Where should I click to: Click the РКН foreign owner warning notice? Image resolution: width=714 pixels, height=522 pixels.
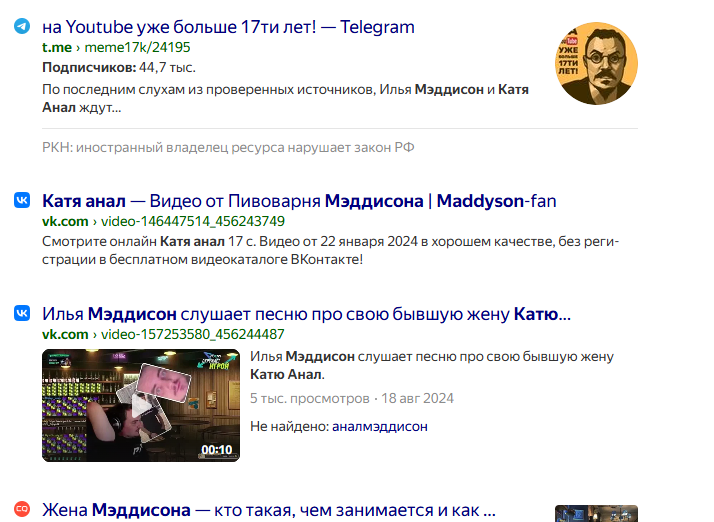click(x=228, y=148)
